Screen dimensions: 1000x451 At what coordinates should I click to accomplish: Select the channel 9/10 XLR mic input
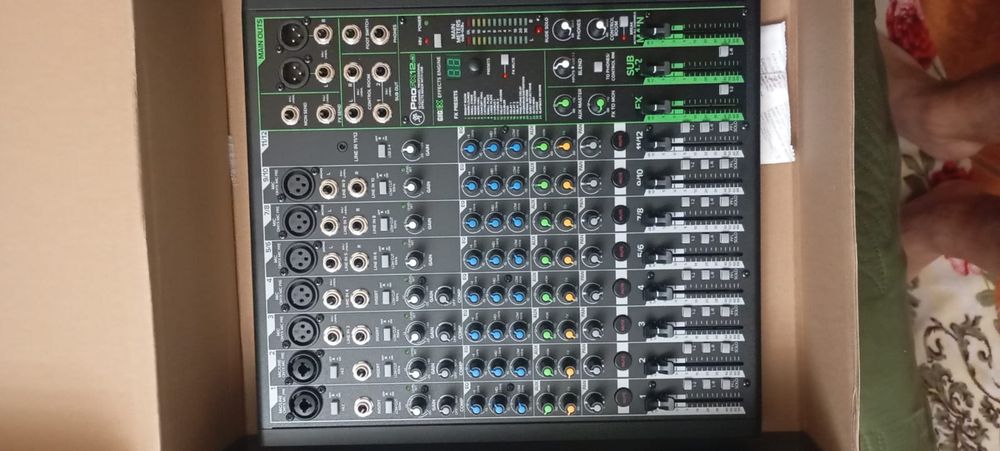pos(299,184)
